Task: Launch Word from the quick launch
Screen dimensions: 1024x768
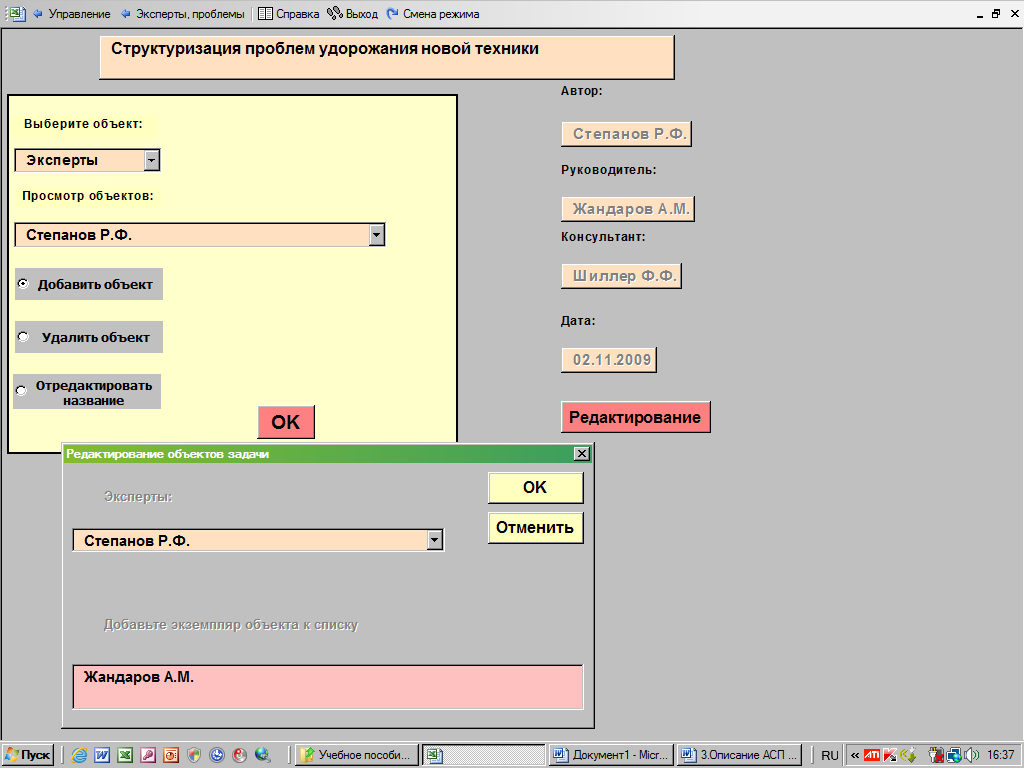Action: (102, 755)
